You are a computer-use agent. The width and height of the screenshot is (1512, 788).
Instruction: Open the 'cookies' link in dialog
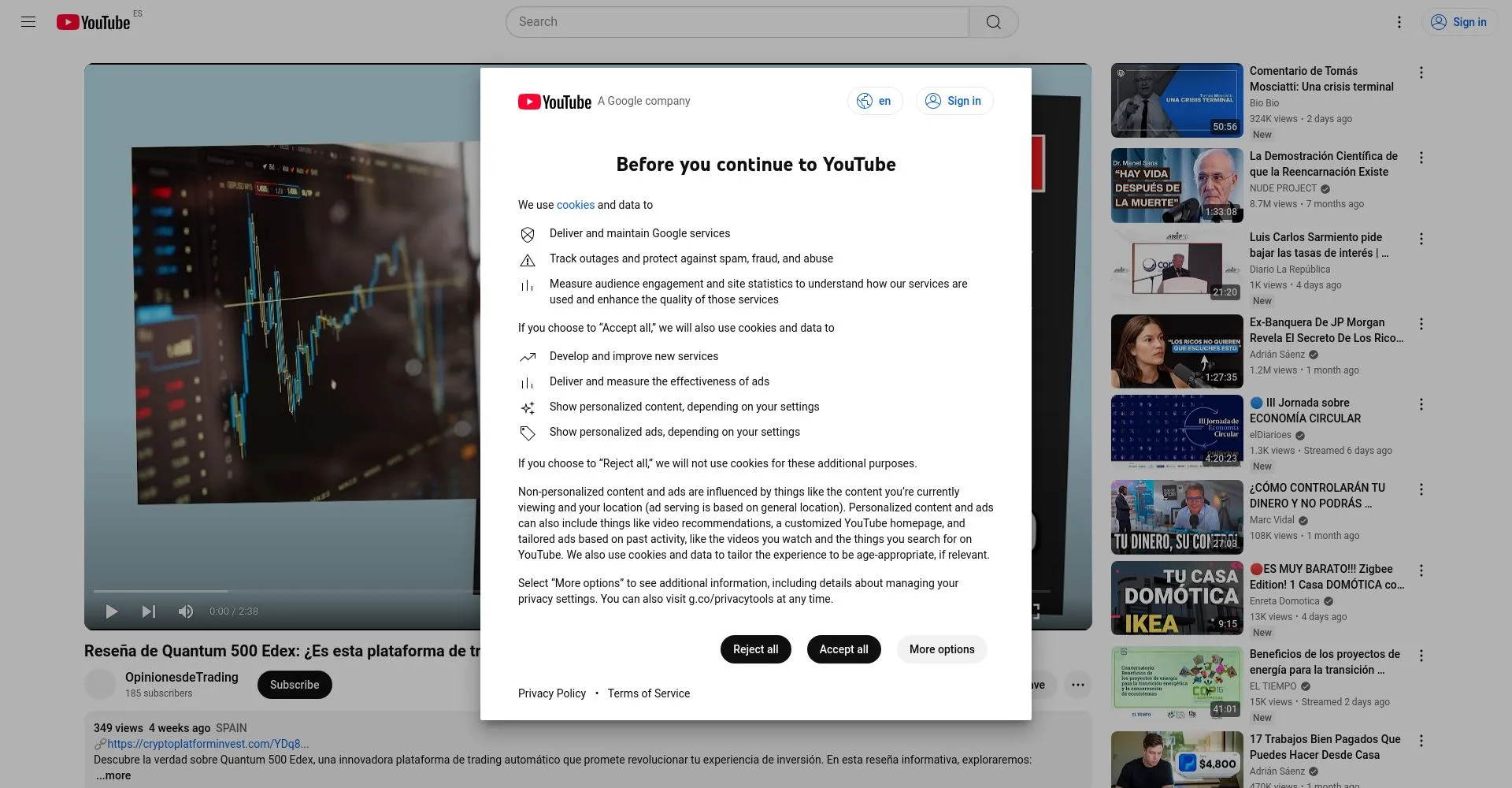click(x=576, y=205)
